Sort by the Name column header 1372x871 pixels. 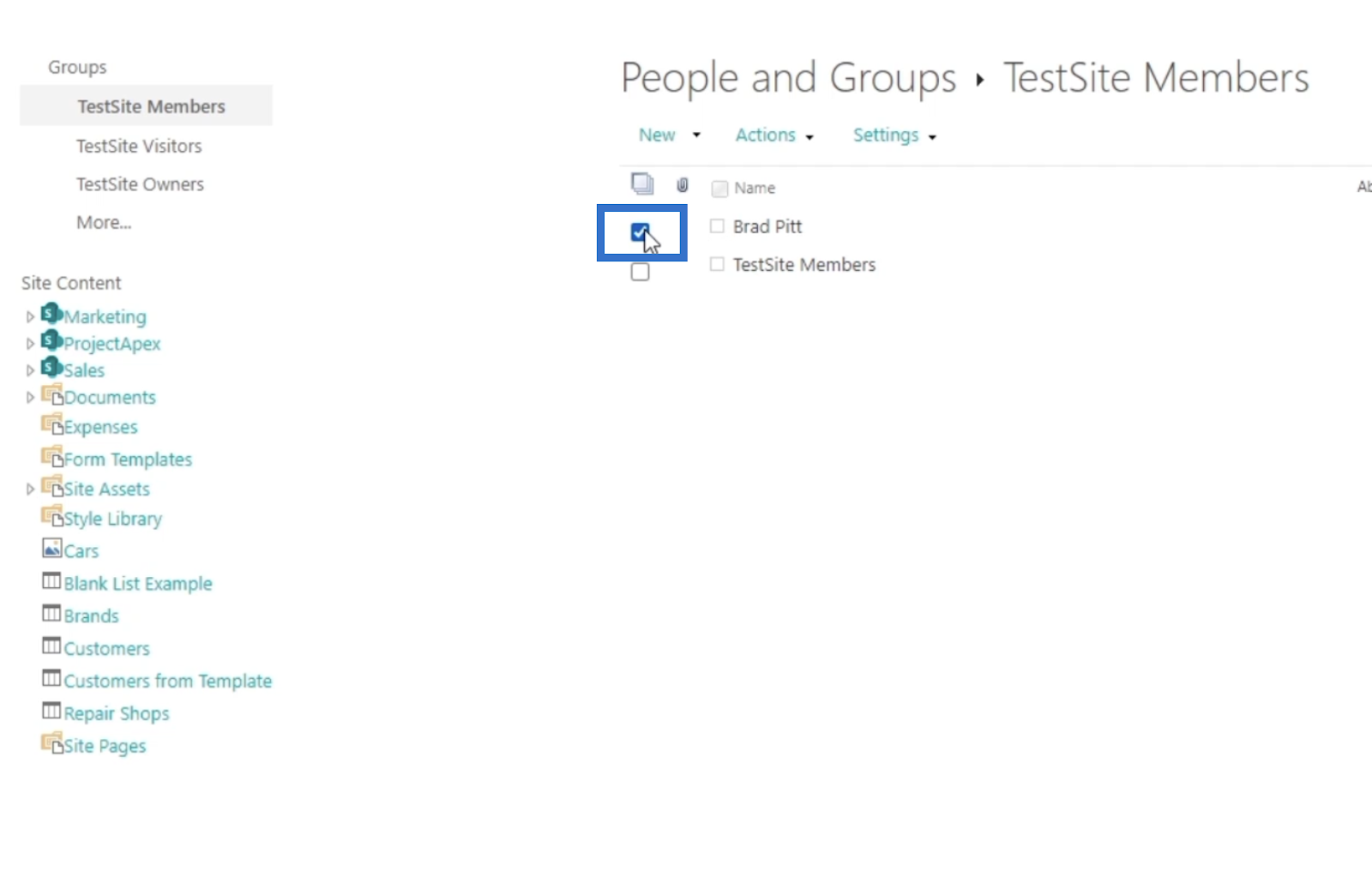click(755, 189)
